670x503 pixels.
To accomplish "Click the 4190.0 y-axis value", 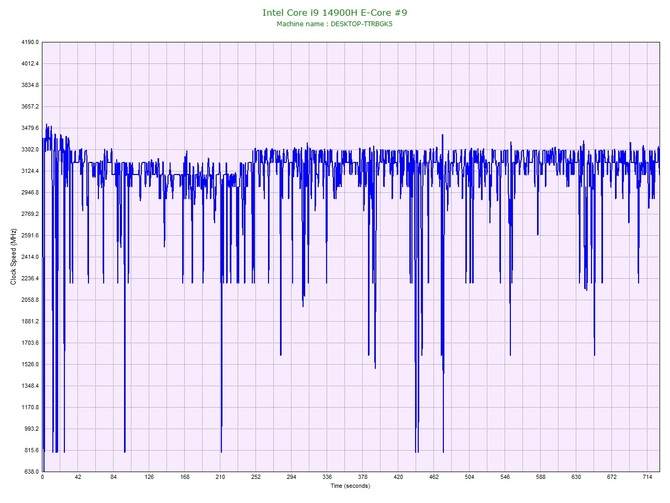I will point(30,42).
